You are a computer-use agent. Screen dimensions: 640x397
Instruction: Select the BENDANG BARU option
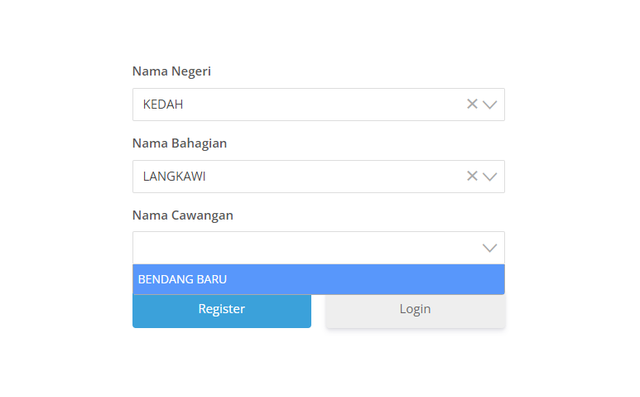pyautogui.click(x=318, y=279)
